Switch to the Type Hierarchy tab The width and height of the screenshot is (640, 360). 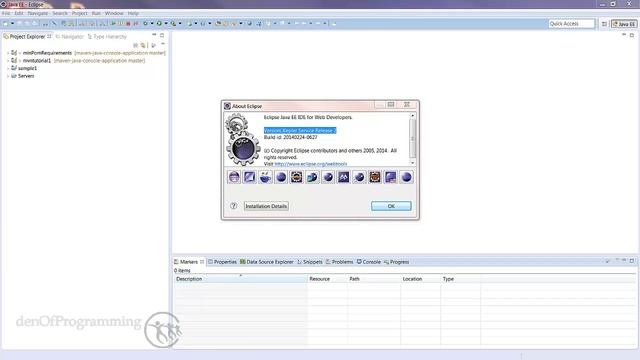tap(107, 37)
